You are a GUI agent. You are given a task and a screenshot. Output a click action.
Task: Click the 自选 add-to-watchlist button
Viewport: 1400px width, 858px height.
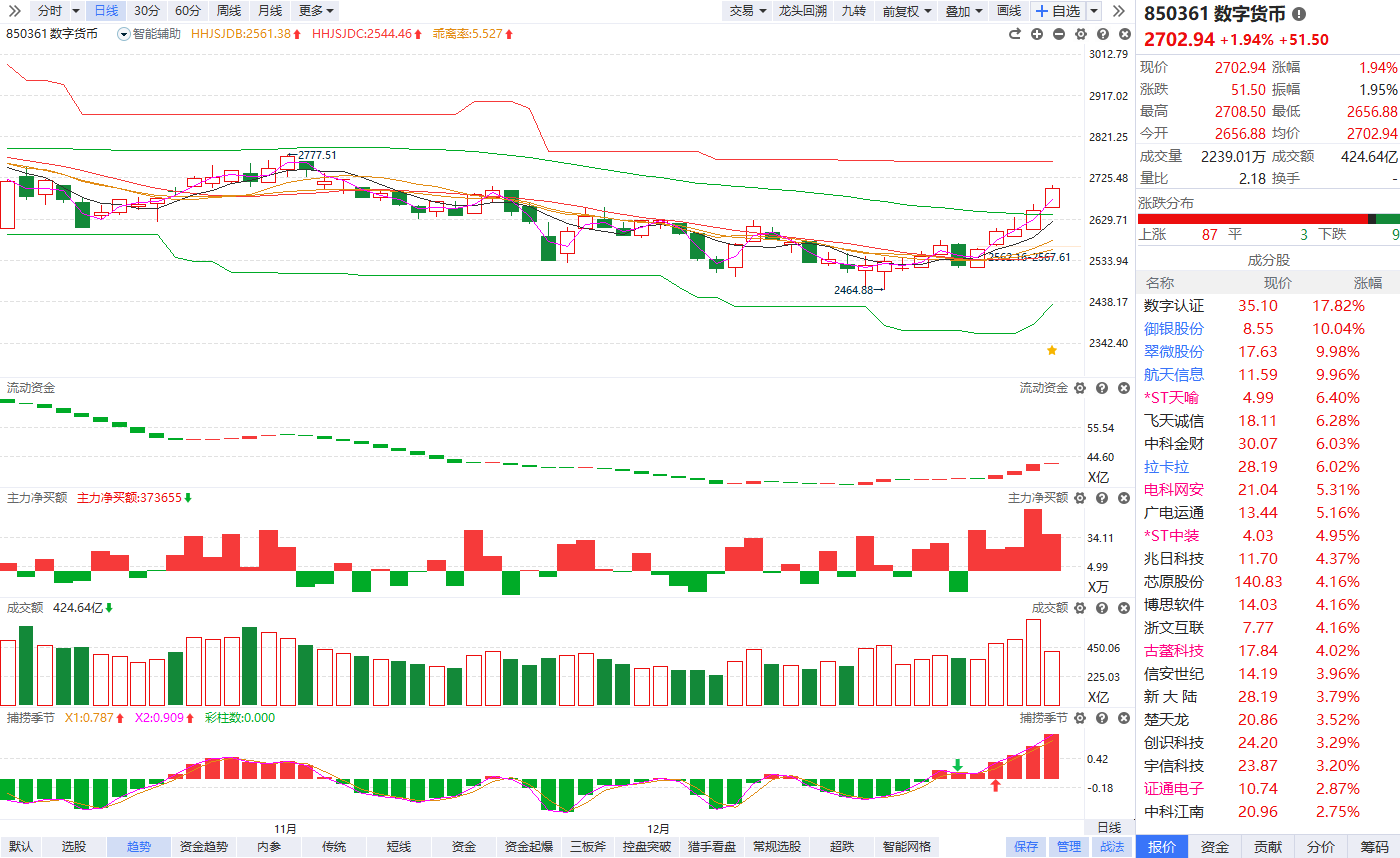click(x=1058, y=11)
